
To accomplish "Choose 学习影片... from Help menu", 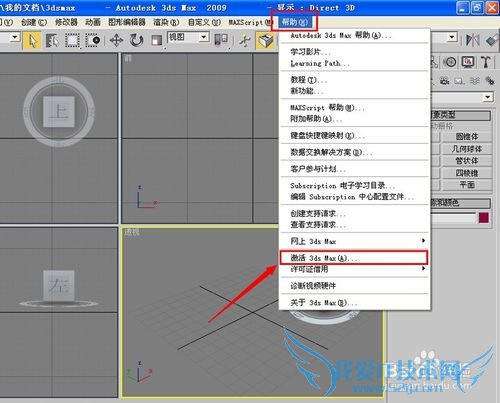I will [354, 52].
